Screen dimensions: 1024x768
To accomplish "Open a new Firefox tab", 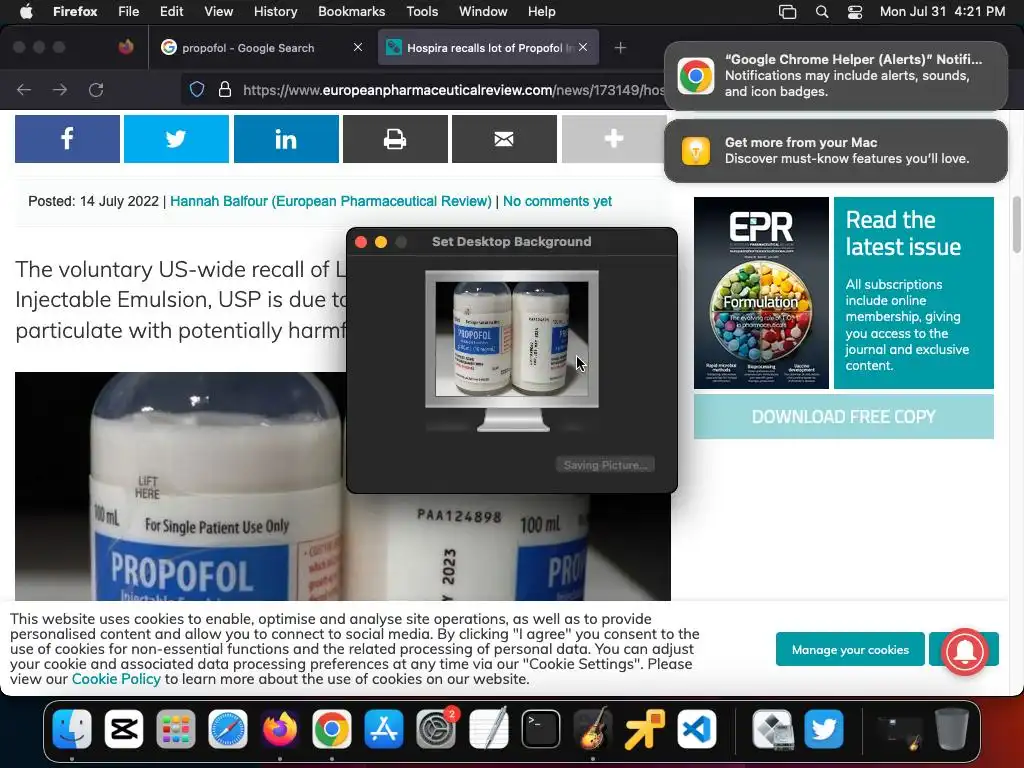I will point(620,48).
